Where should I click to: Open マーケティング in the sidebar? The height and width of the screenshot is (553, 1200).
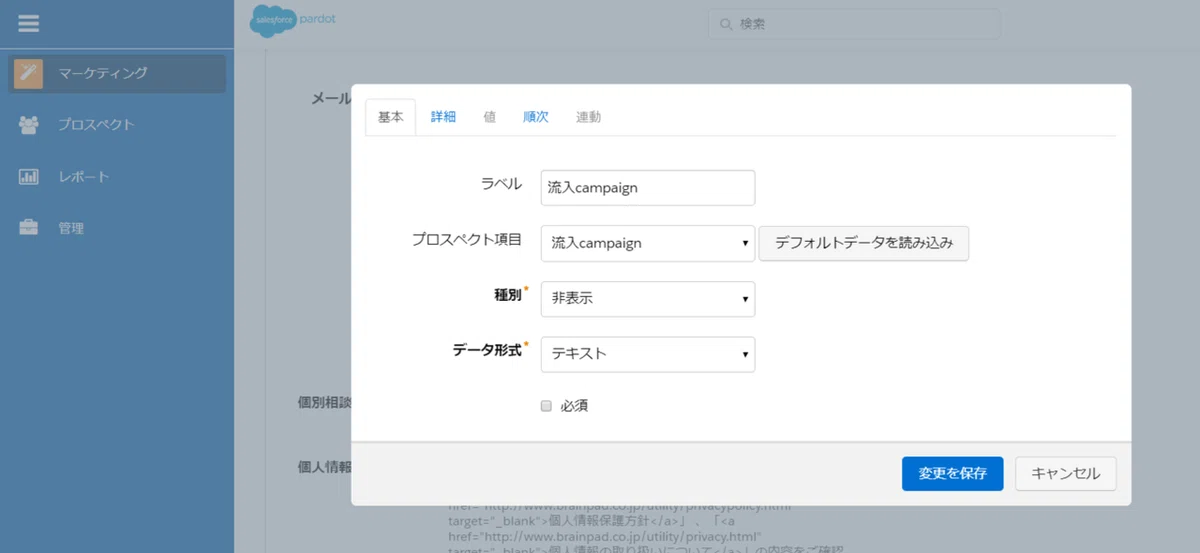118,73
